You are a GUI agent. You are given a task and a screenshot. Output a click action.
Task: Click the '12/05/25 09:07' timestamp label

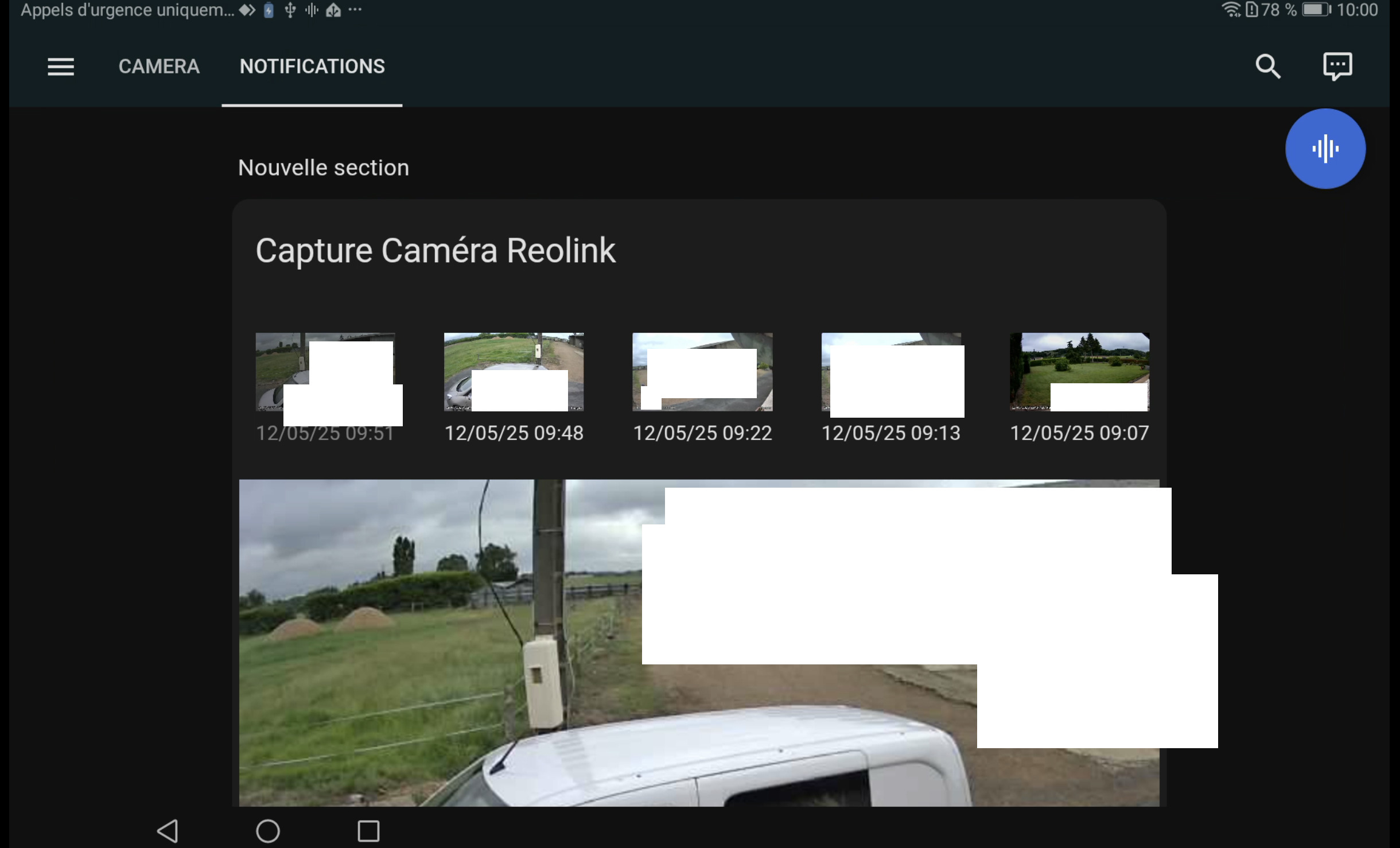pos(1080,433)
